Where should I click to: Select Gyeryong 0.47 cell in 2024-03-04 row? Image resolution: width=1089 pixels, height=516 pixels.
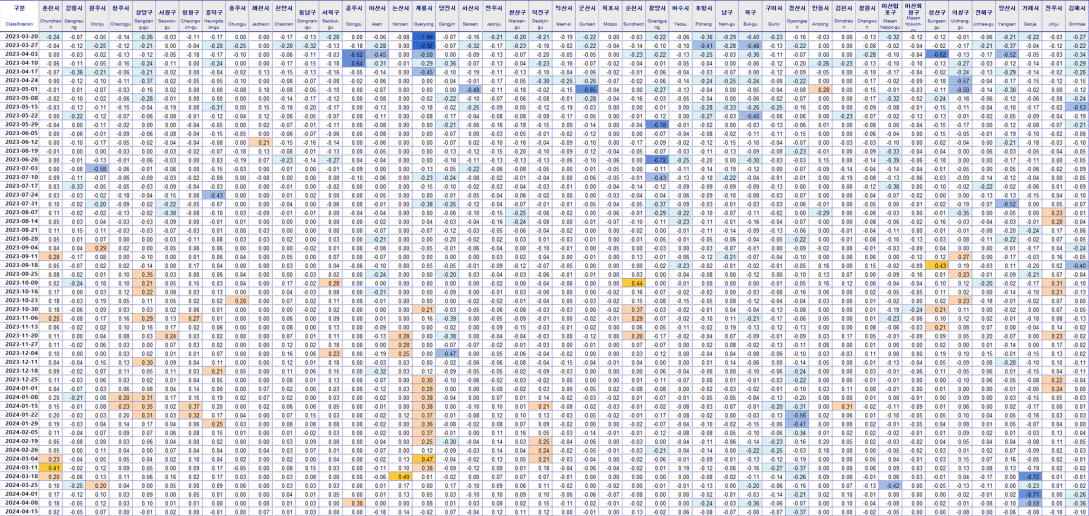(x=424, y=458)
